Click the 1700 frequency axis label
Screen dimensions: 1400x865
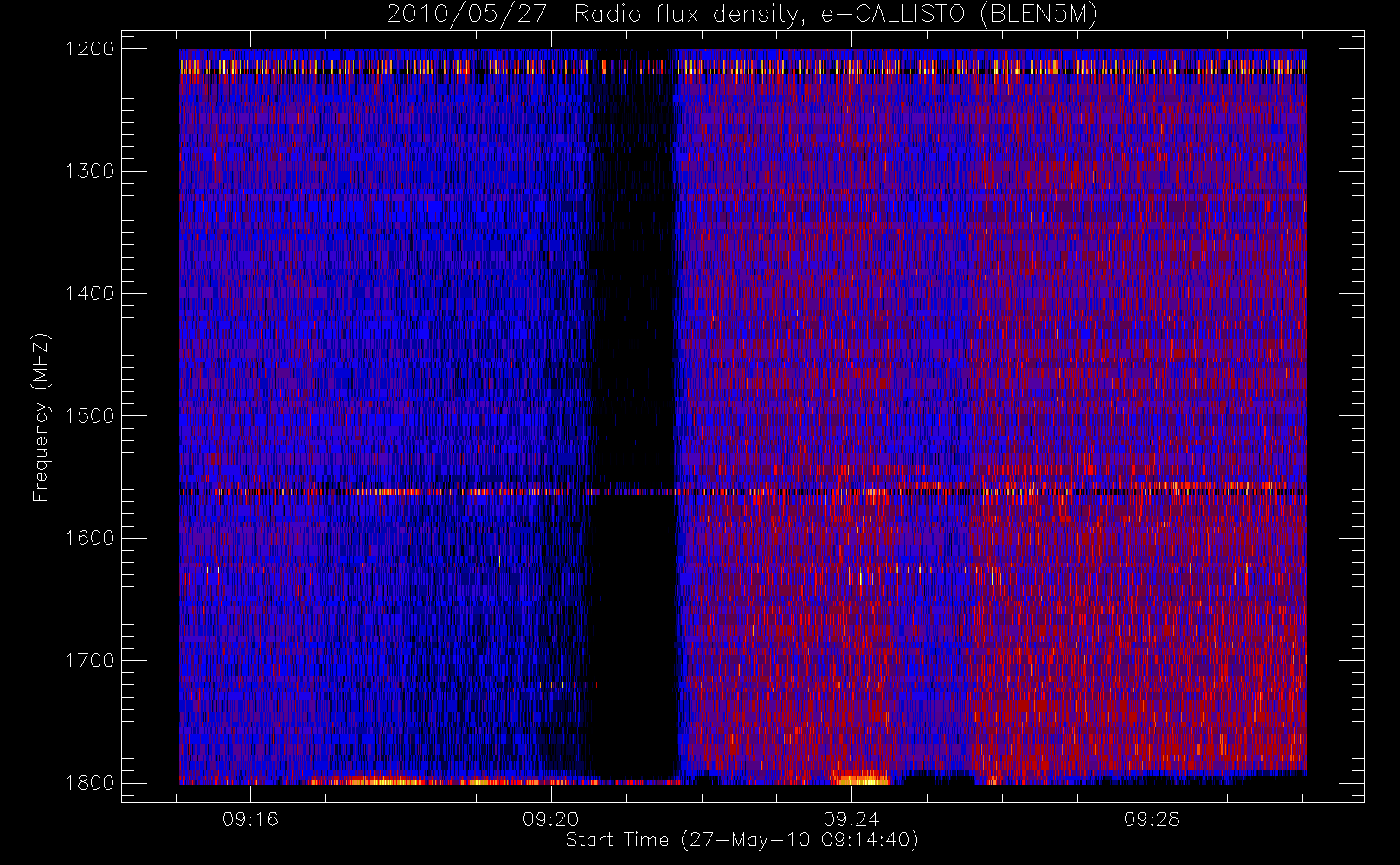89,661
